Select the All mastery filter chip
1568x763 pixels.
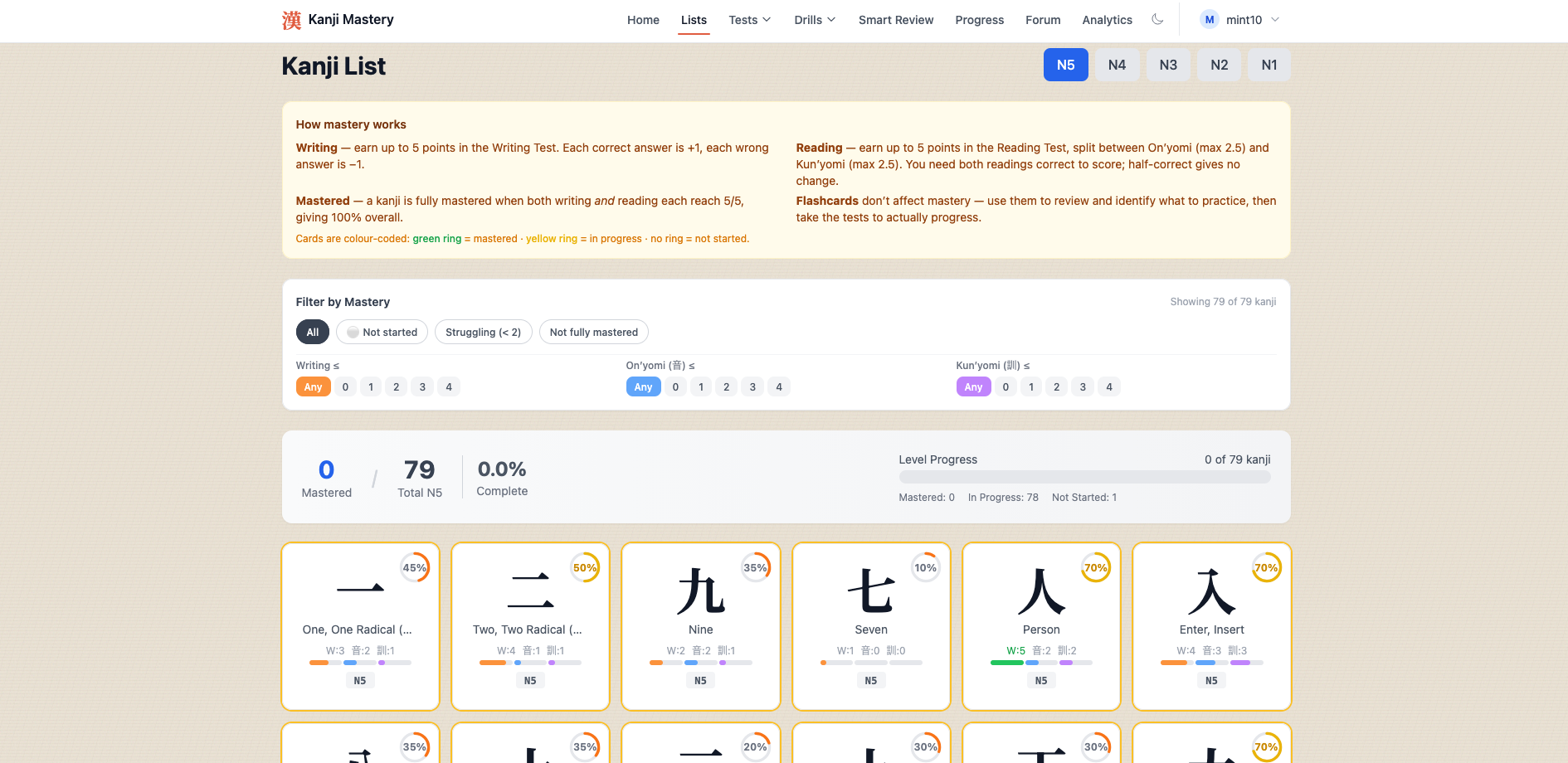(x=312, y=332)
